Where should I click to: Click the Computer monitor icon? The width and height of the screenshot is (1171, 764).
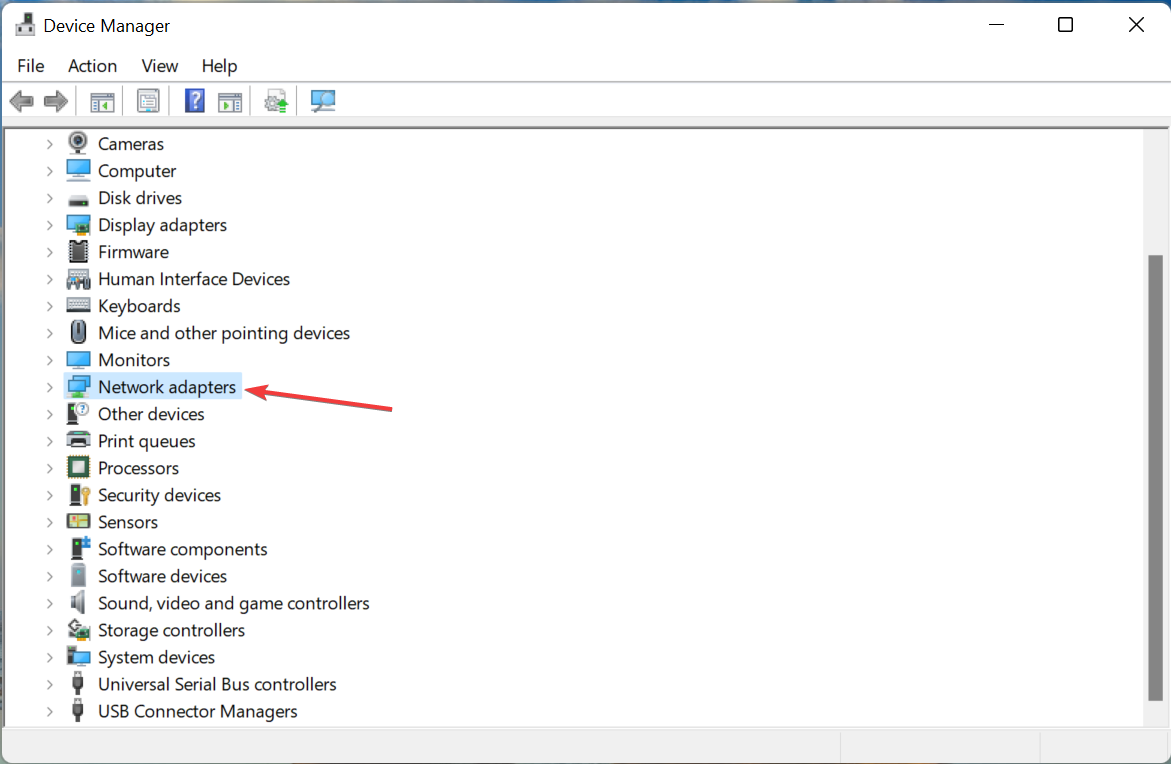point(78,170)
